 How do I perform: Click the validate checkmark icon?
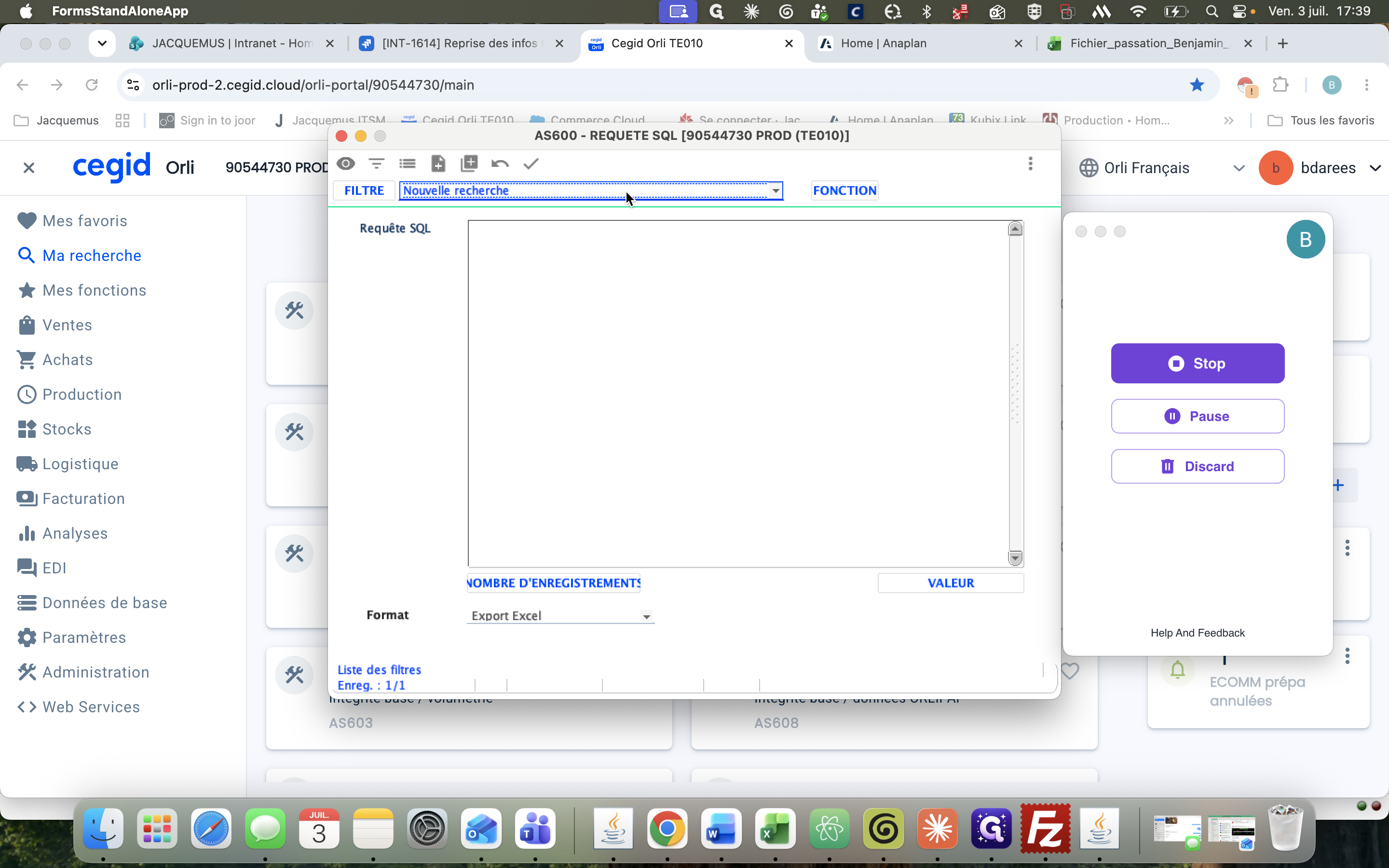531,163
